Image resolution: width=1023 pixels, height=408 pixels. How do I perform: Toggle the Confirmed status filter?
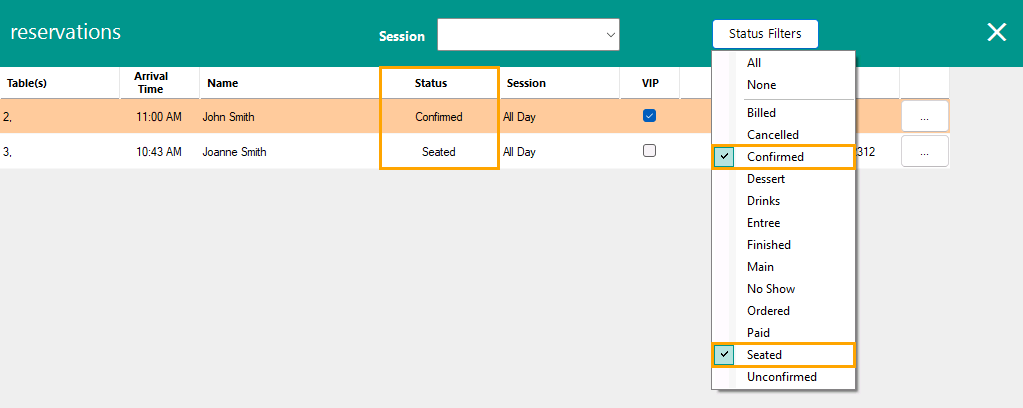coord(775,157)
